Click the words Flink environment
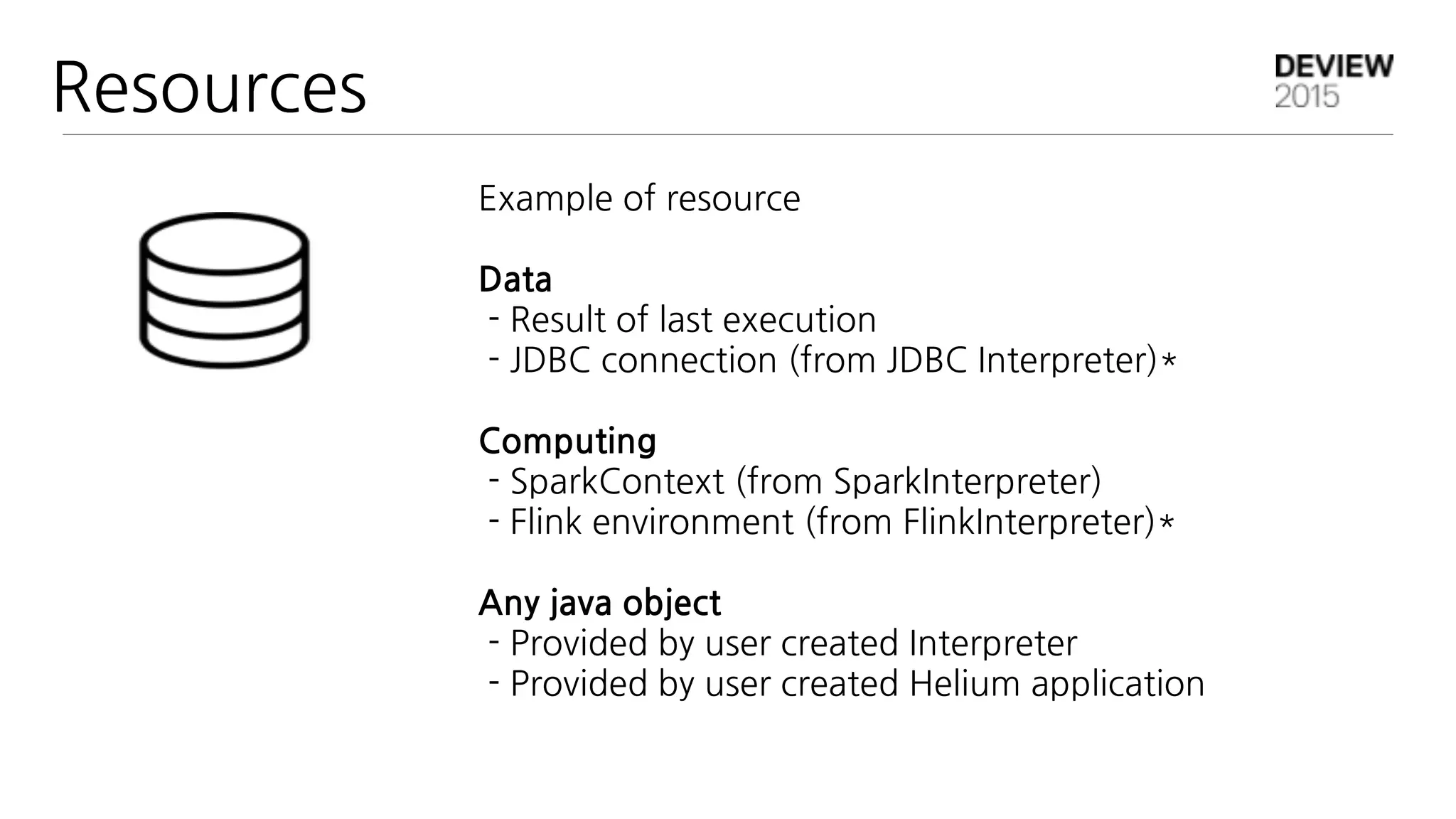 (651, 522)
